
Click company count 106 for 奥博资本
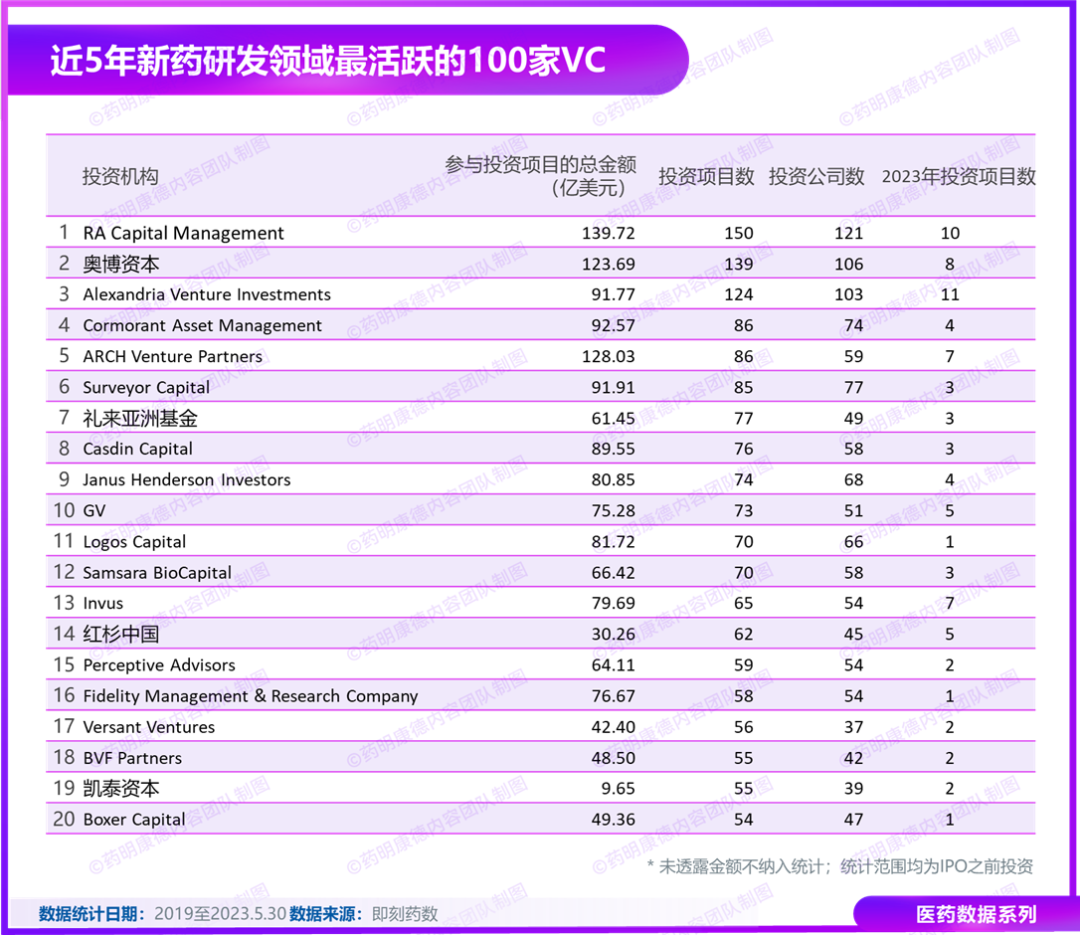(x=849, y=264)
